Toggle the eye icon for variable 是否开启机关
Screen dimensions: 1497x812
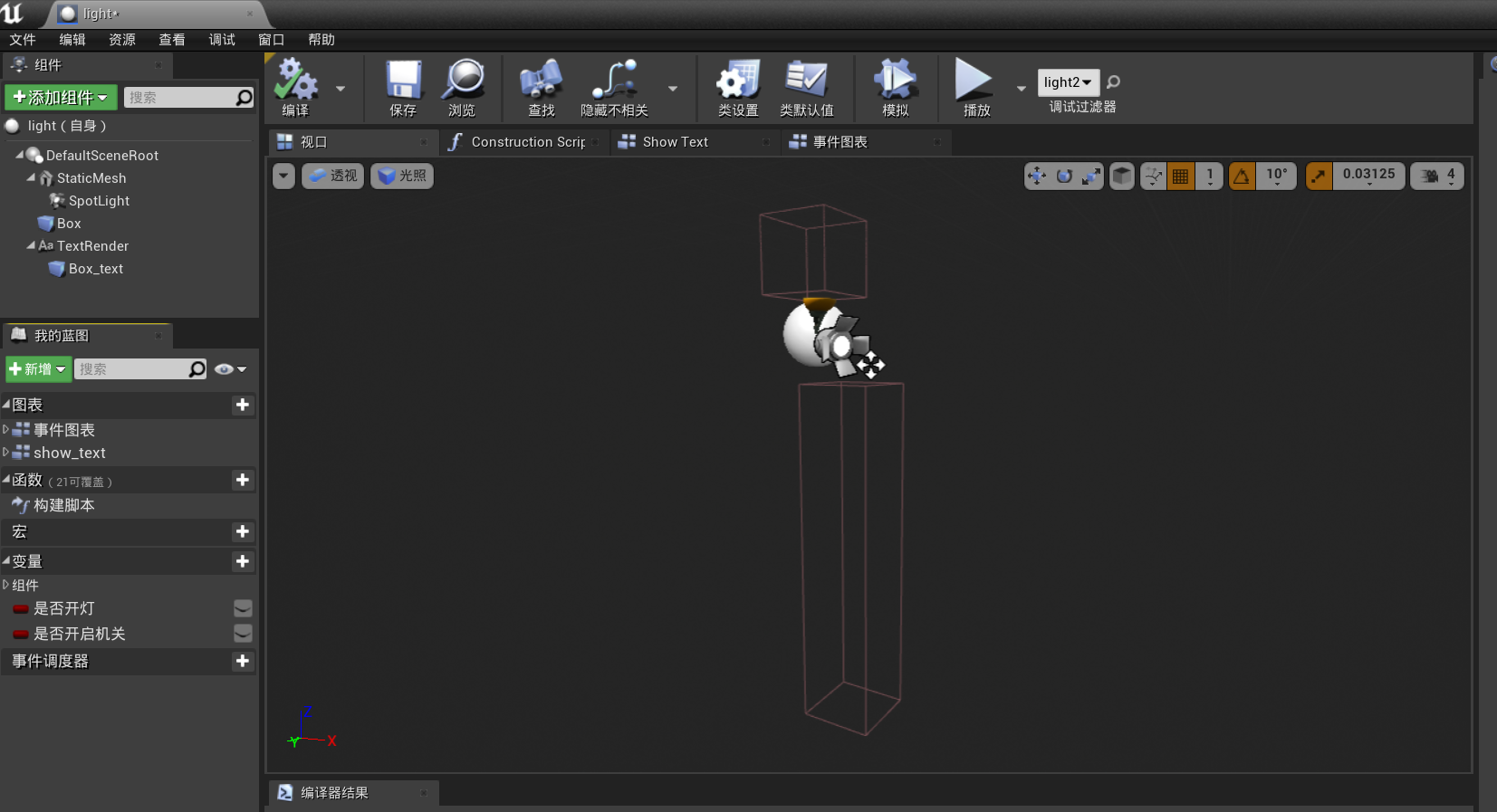coord(243,634)
